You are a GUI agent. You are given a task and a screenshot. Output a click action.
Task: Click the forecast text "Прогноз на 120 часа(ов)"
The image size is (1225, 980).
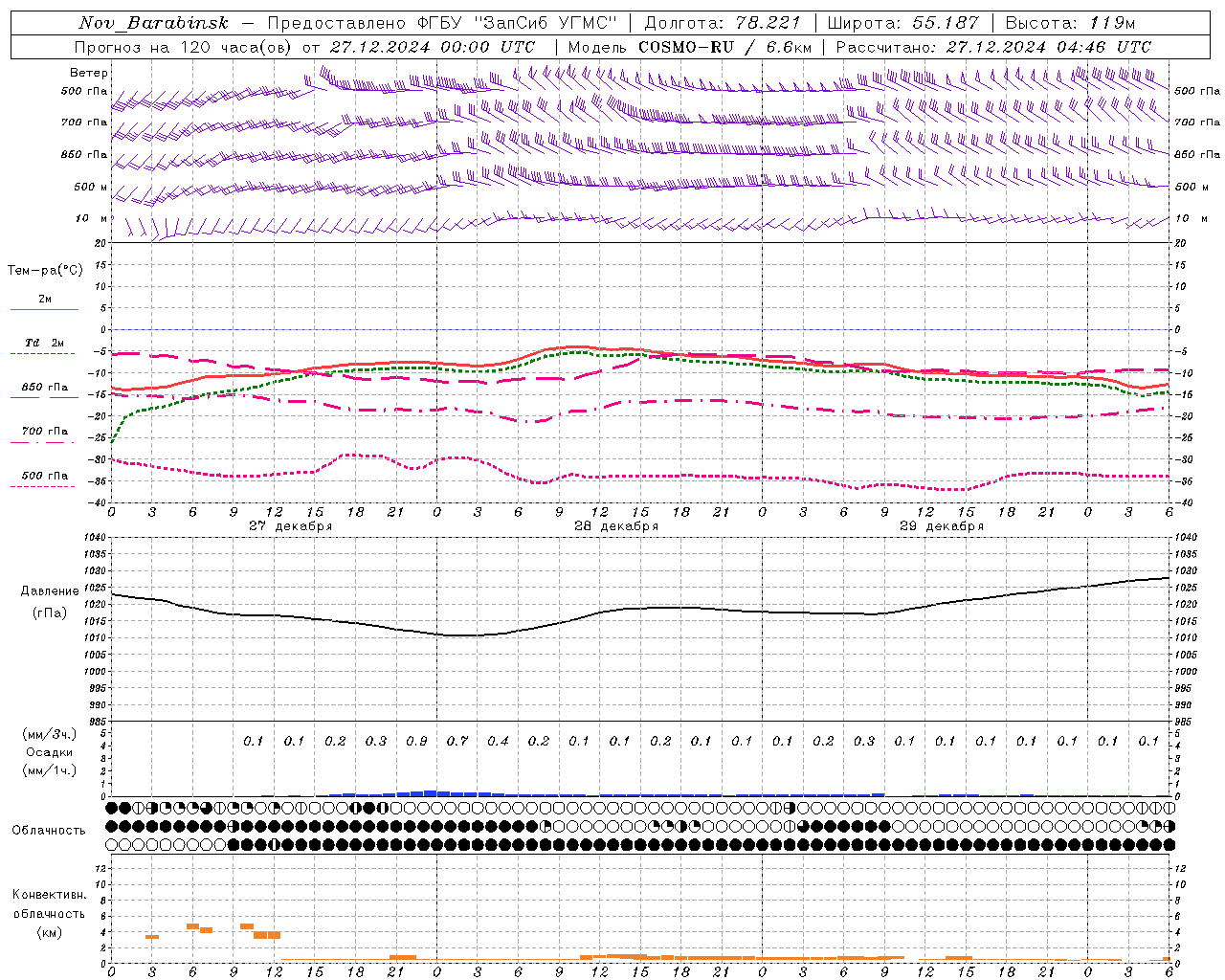pos(184,47)
